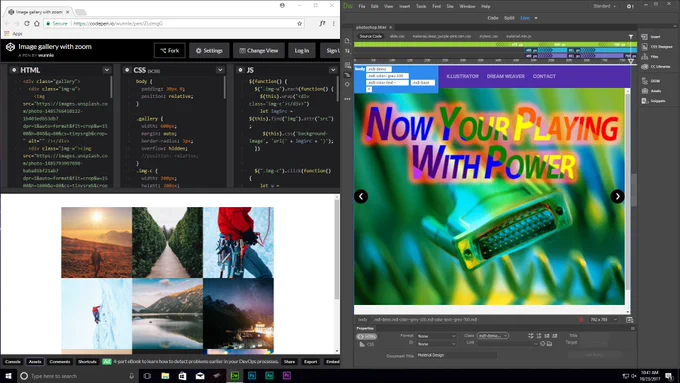The width and height of the screenshot is (680, 383).
Task: Click the green media query bar
Action: 495,44
